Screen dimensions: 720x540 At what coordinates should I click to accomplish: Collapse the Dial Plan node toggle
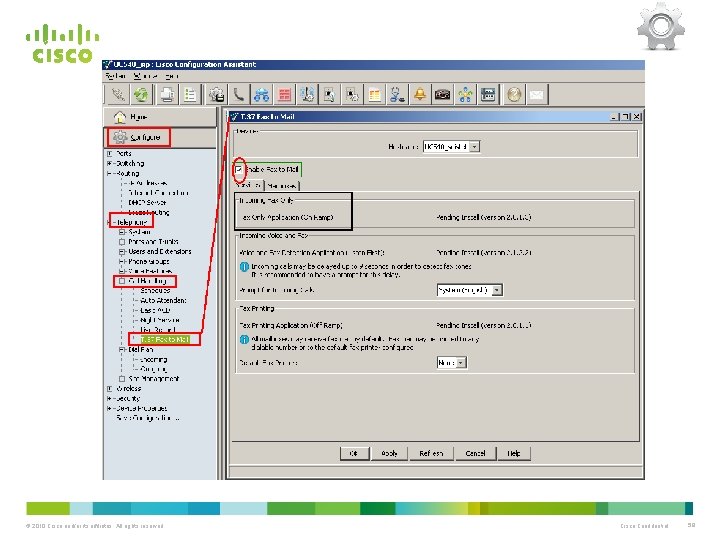tap(122, 349)
